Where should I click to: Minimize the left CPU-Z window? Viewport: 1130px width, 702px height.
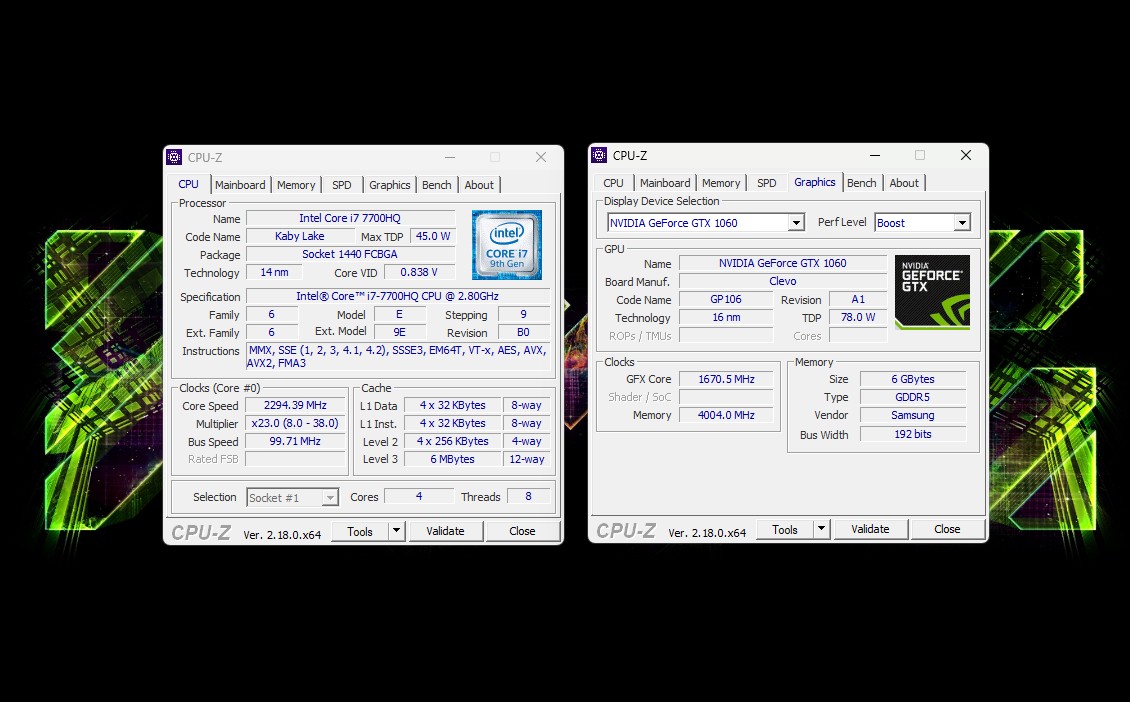pyautogui.click(x=450, y=157)
